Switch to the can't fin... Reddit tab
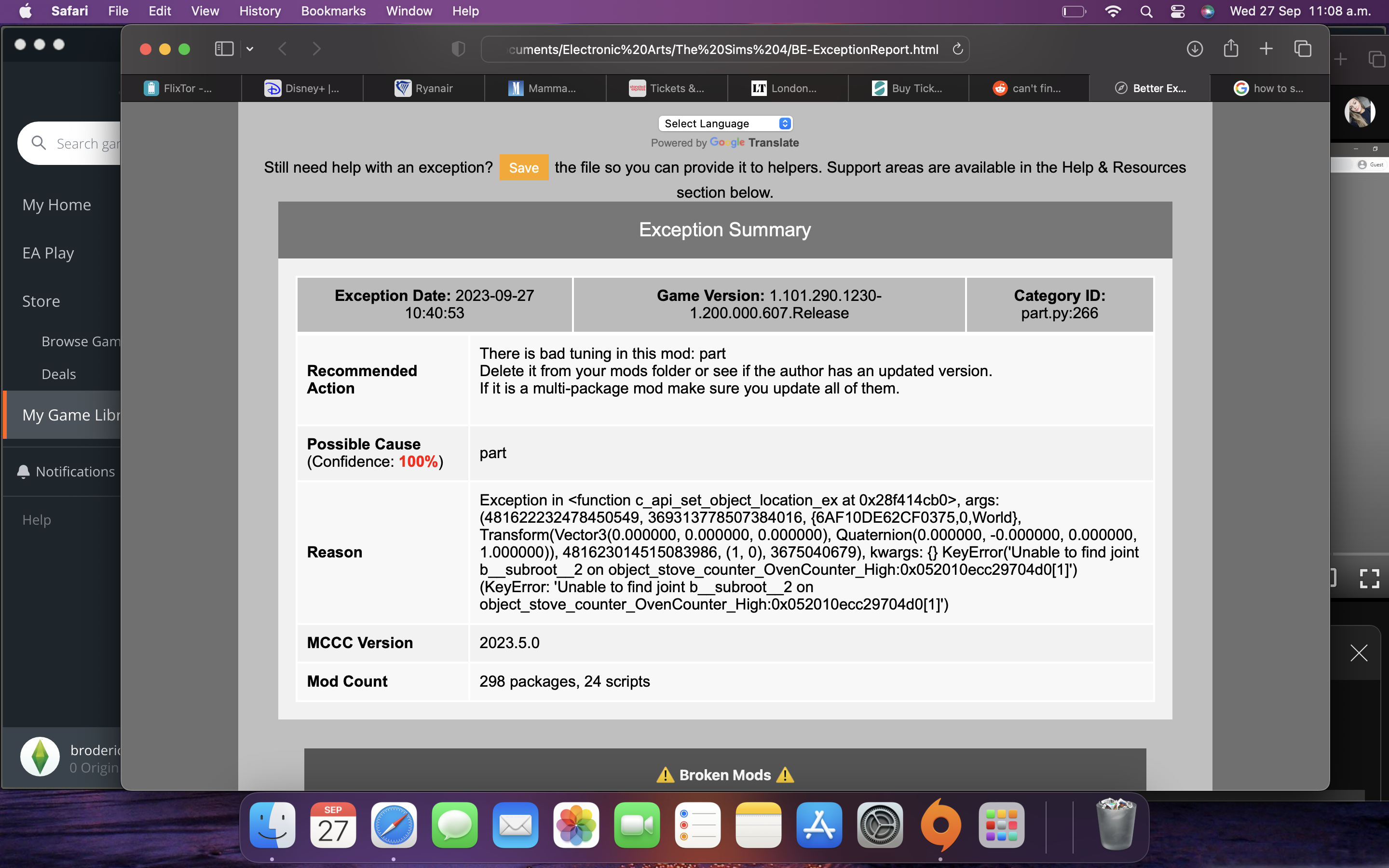The width and height of the screenshot is (1389, 868). click(1029, 88)
